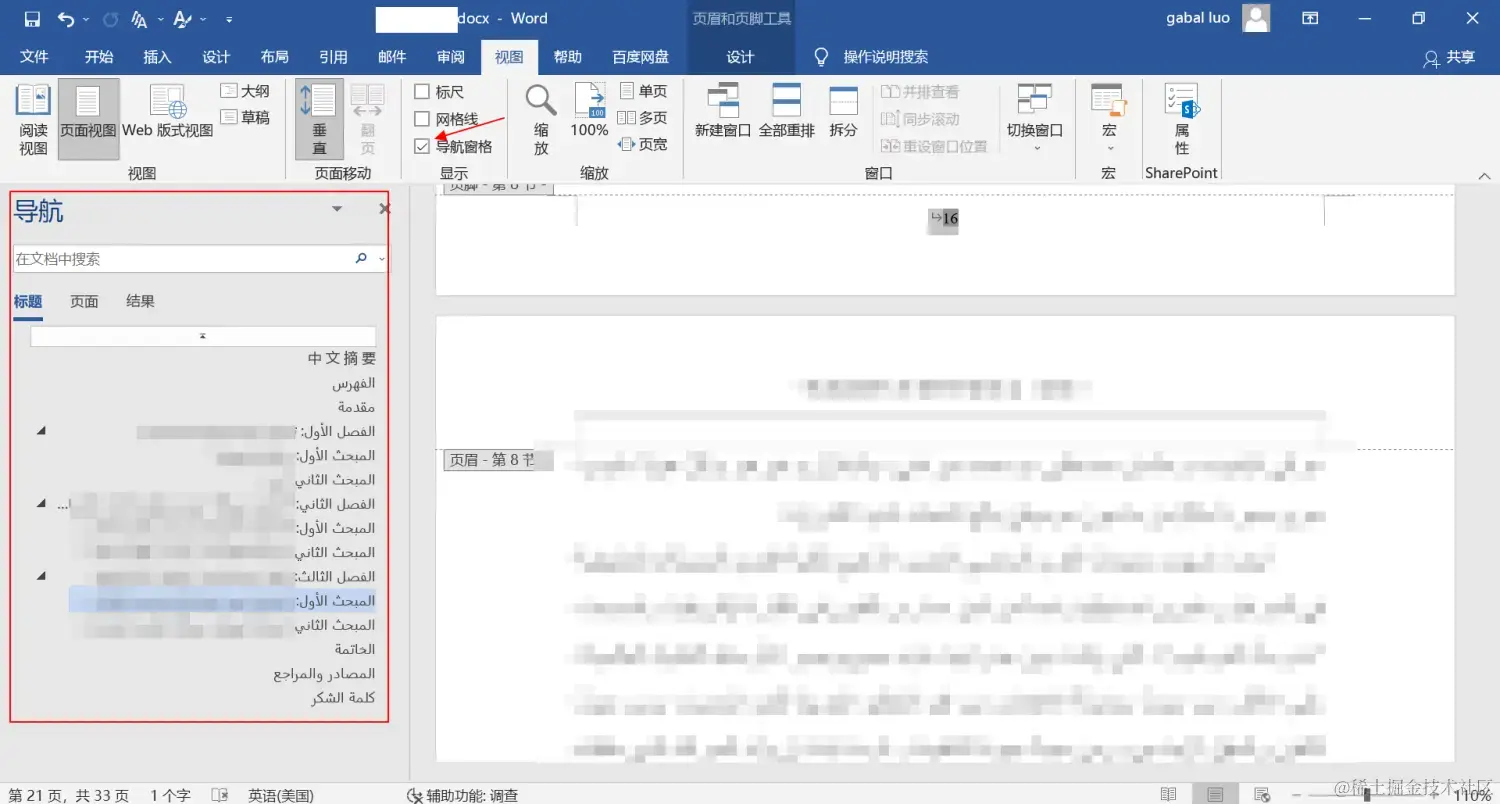Open the 文件 (File) tab
Viewport: 1500px width, 804px height.
34,57
